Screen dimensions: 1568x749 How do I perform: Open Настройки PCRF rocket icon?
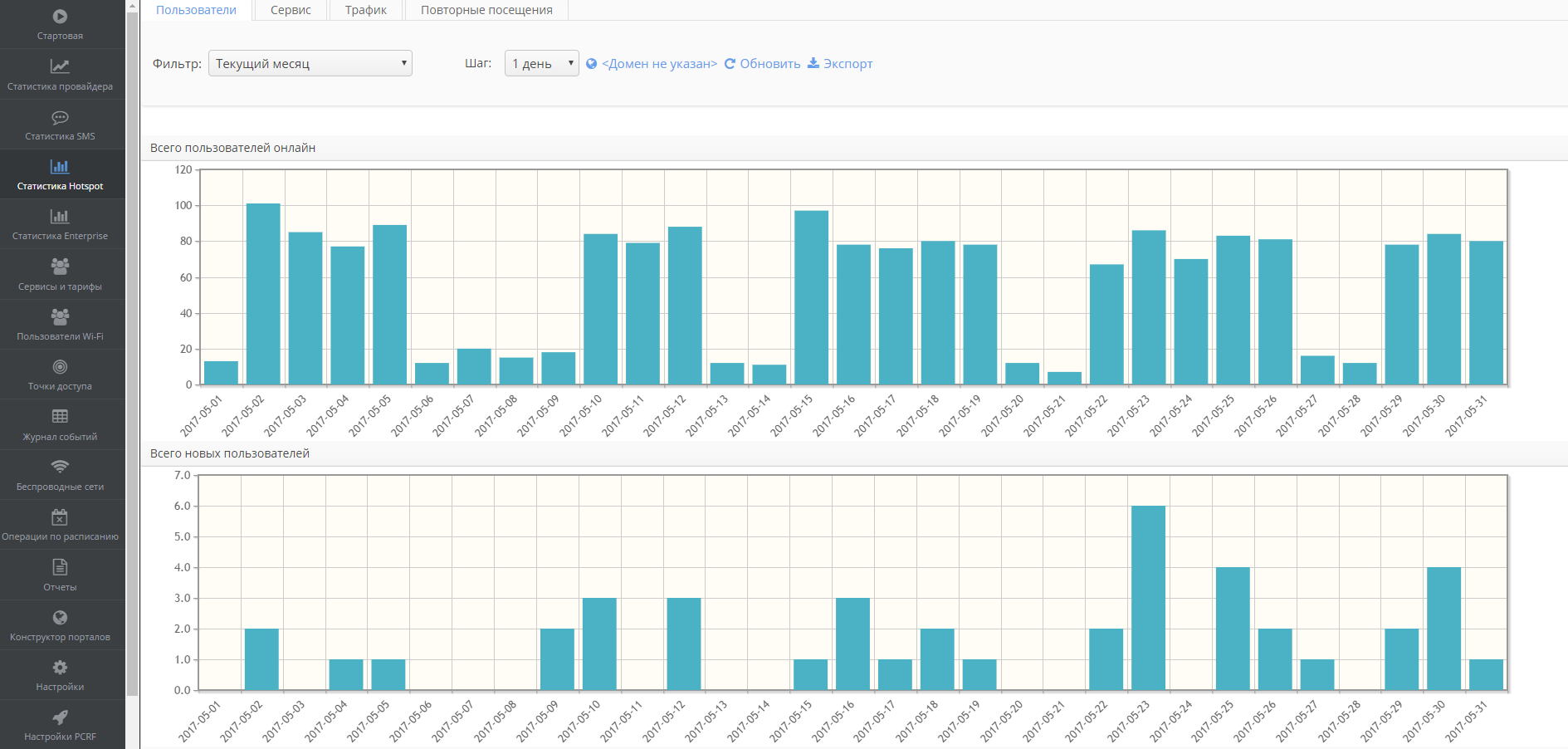coord(60,717)
